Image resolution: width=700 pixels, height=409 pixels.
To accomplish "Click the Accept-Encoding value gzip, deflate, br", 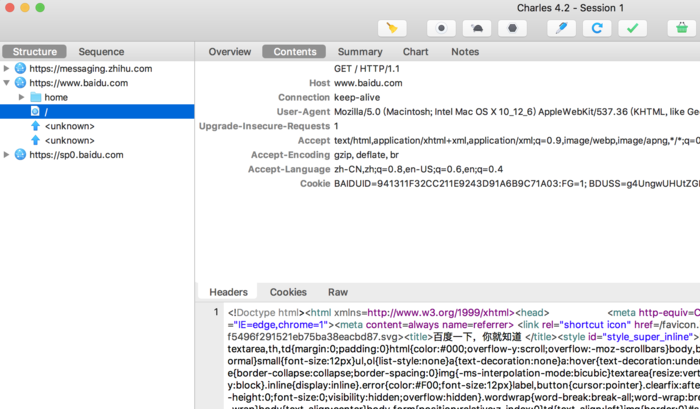I will pyautogui.click(x=366, y=154).
